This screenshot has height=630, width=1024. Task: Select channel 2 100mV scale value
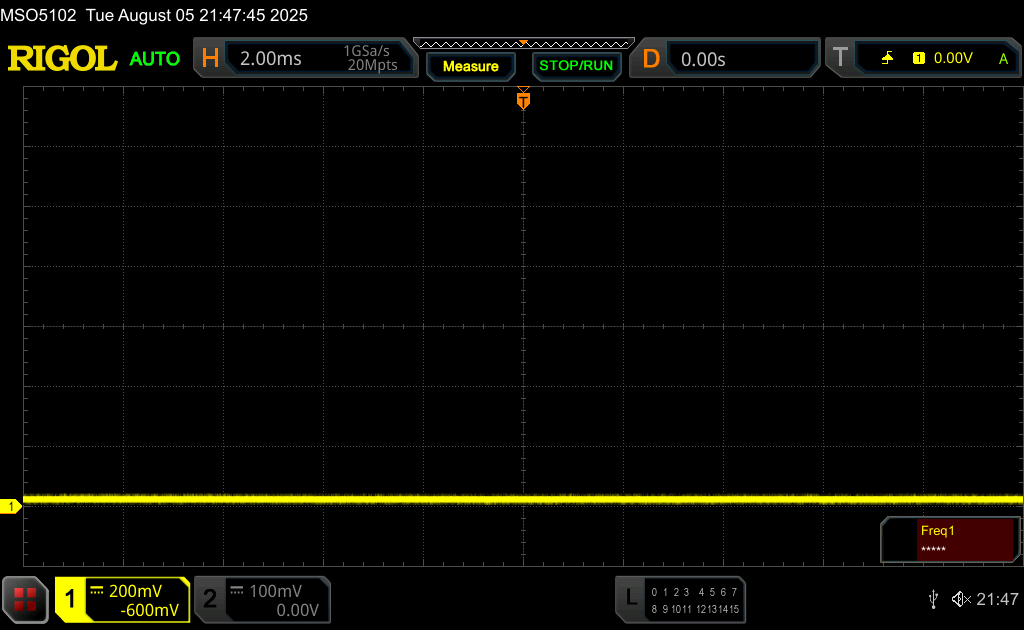pyautogui.click(x=276, y=591)
